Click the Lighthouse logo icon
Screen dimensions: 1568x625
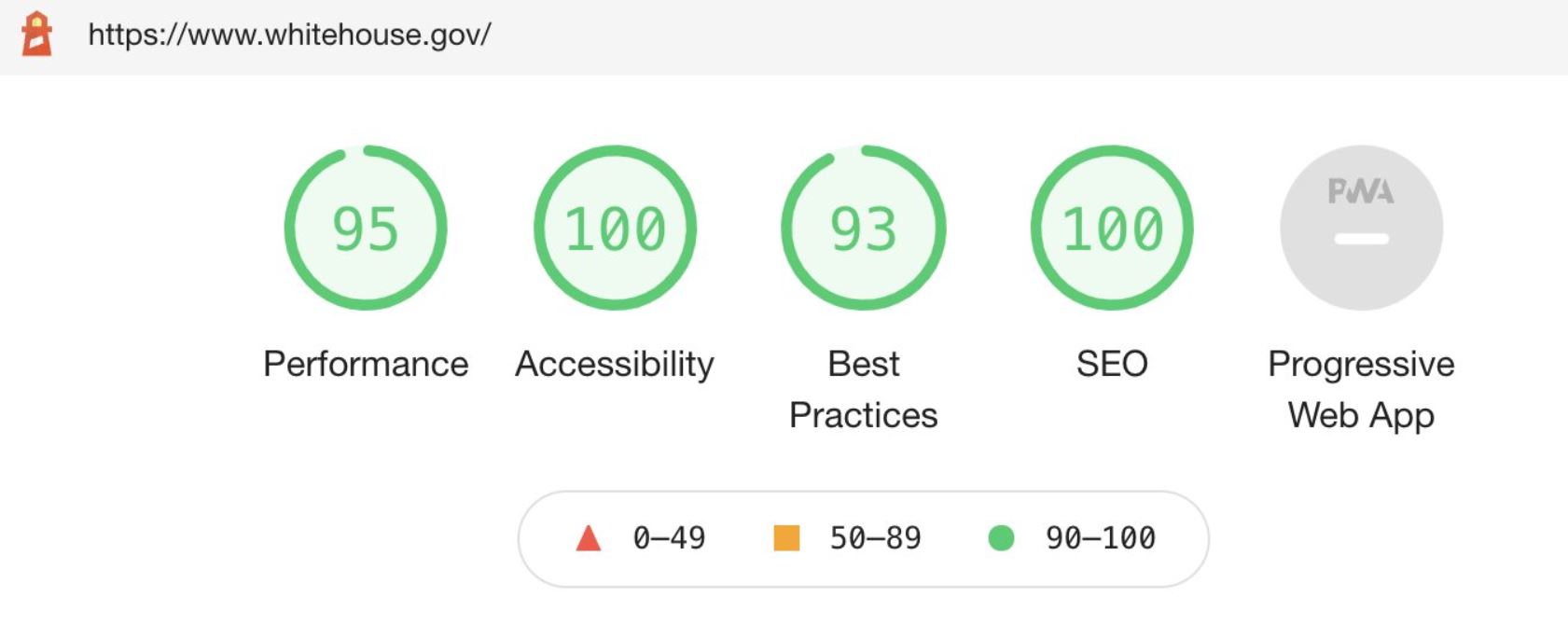coord(37,35)
